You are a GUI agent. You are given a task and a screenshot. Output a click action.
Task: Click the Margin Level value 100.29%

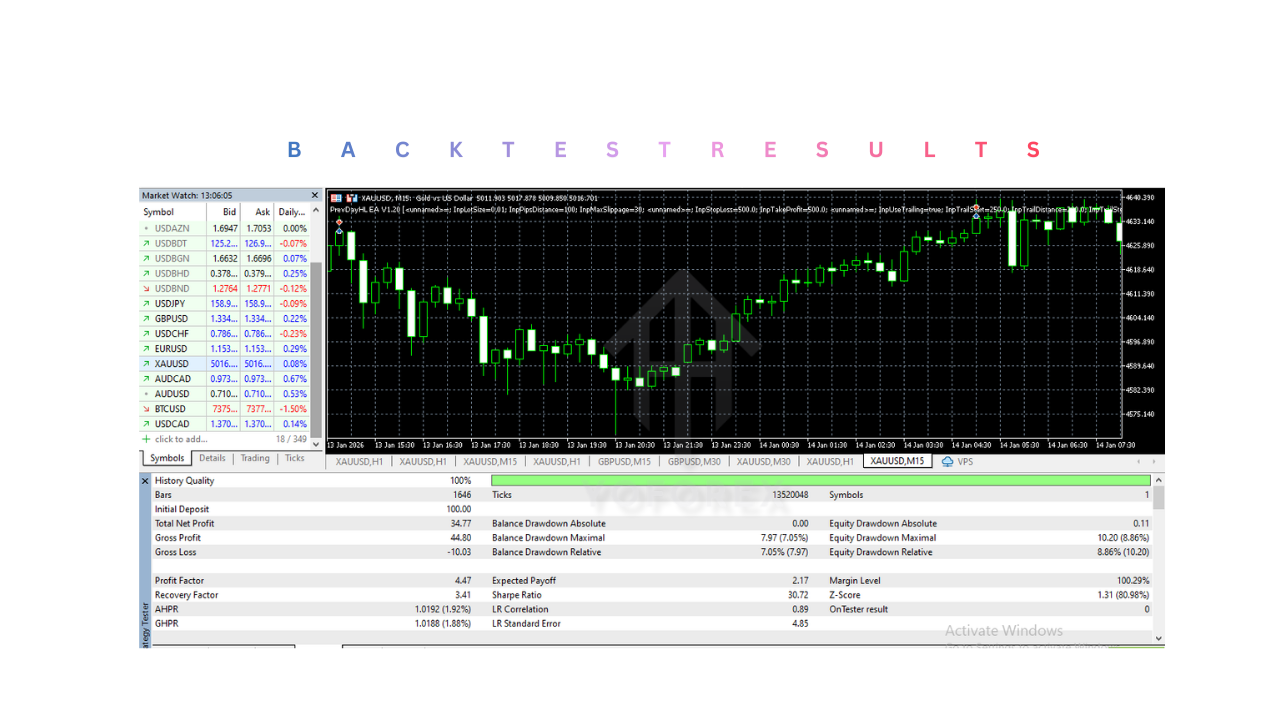click(x=1133, y=581)
